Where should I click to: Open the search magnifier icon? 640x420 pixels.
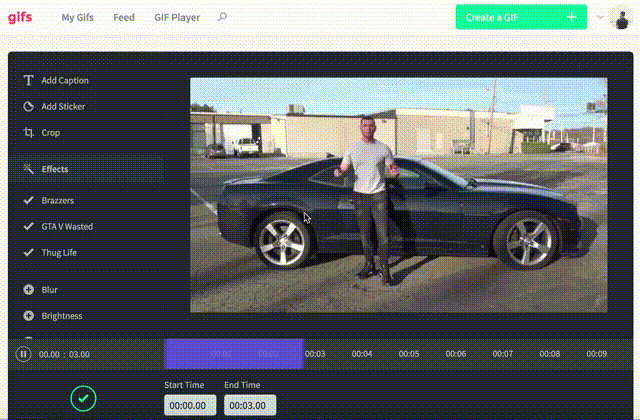pos(222,17)
